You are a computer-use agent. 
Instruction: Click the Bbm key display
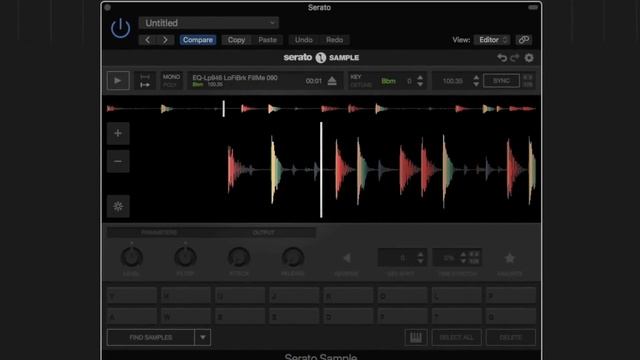pos(389,81)
